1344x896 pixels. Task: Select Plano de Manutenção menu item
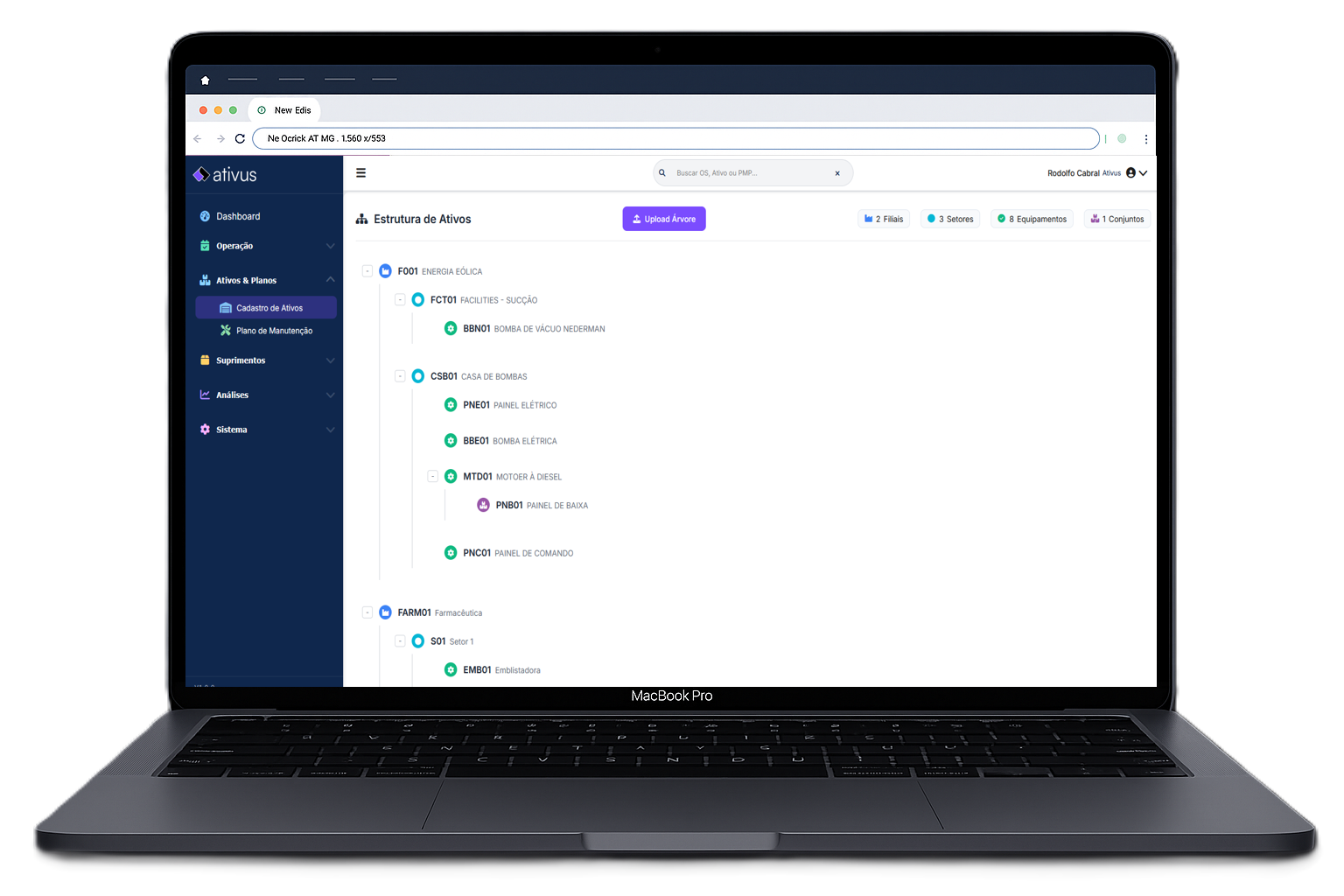coord(273,331)
